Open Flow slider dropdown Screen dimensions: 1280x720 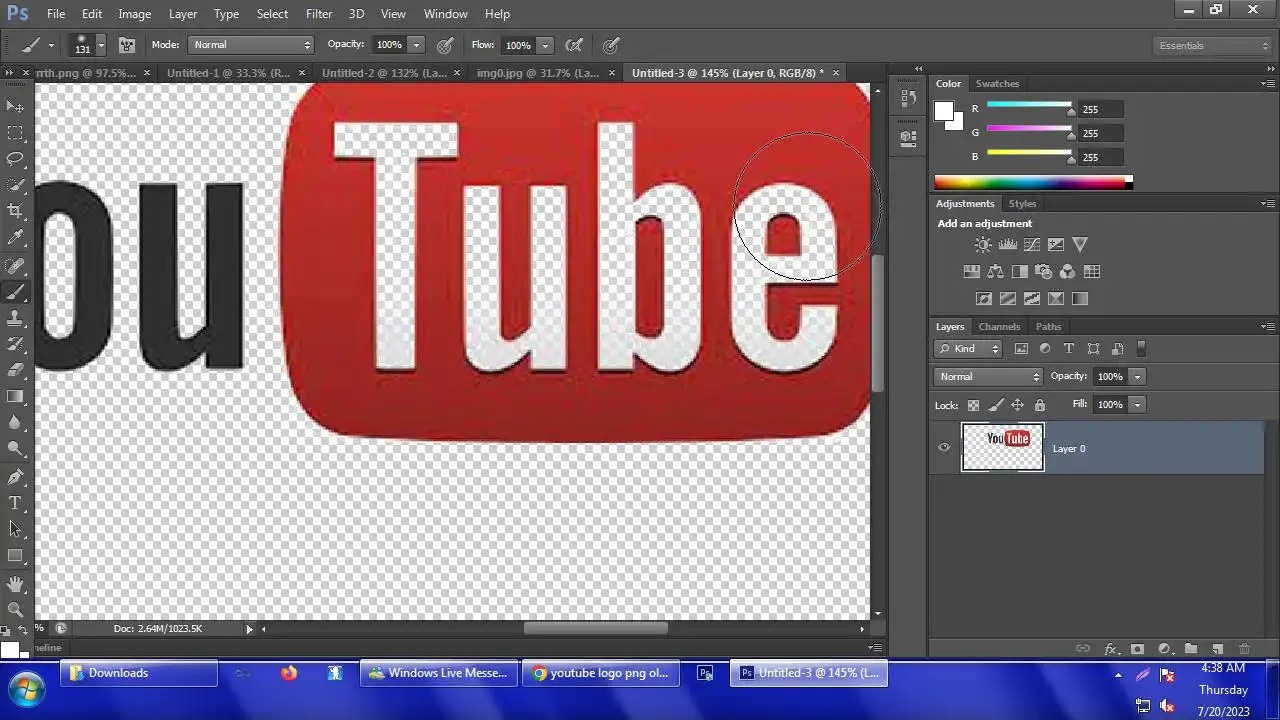pos(545,45)
